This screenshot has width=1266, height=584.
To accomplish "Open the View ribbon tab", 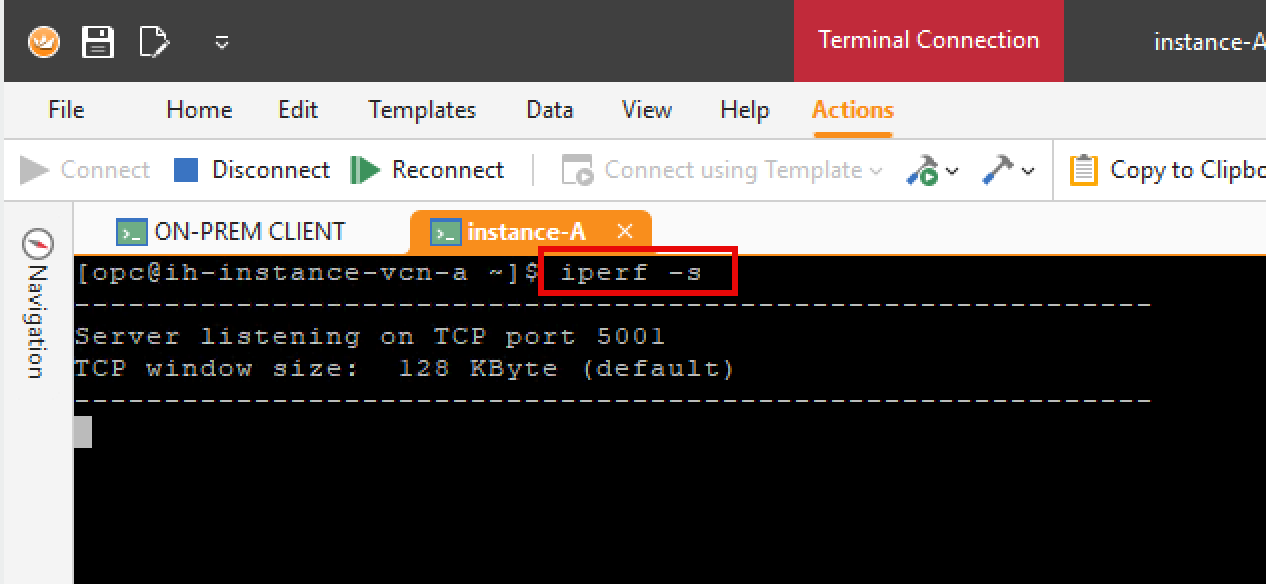I will (646, 110).
